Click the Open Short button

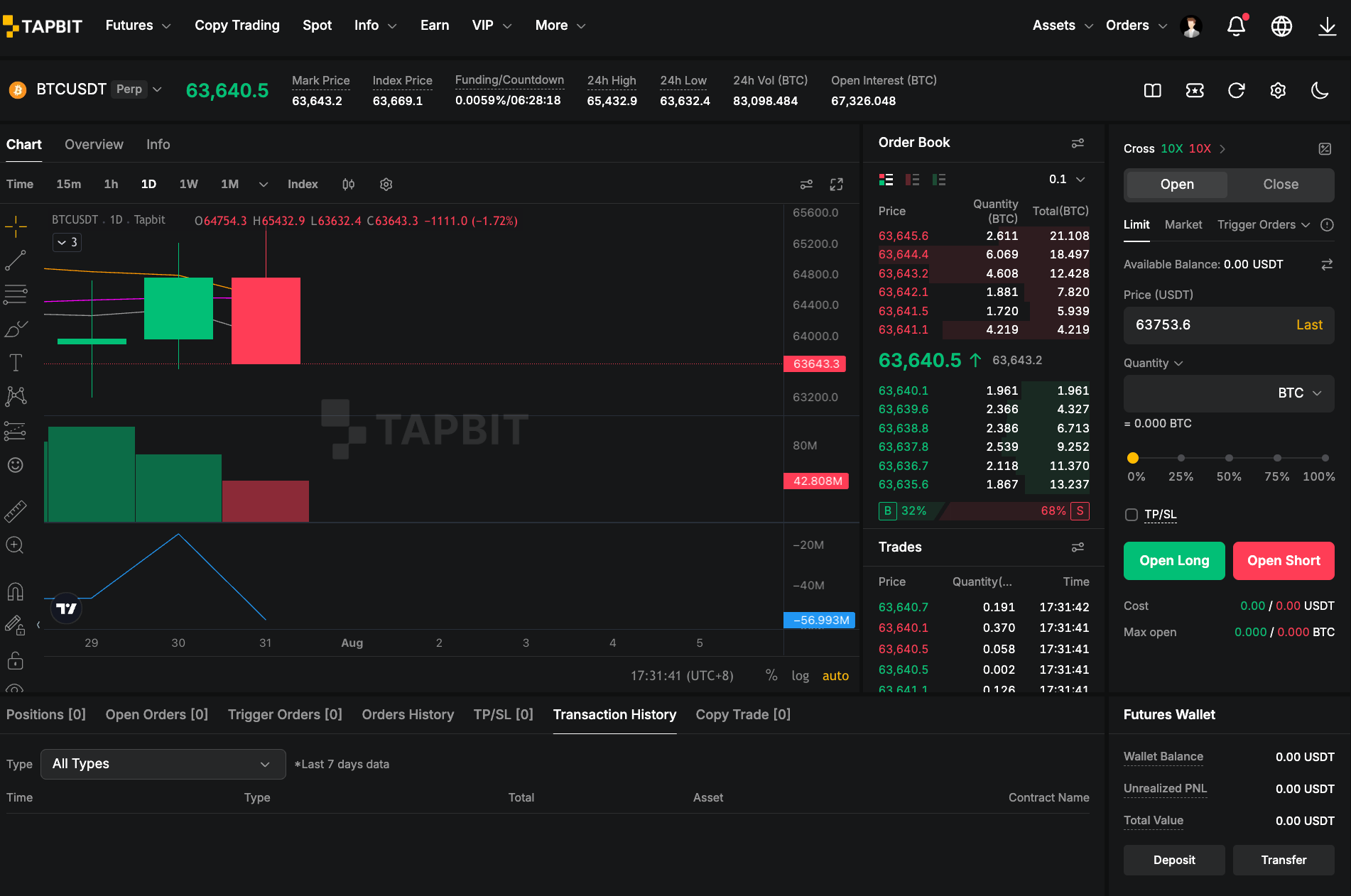point(1284,561)
